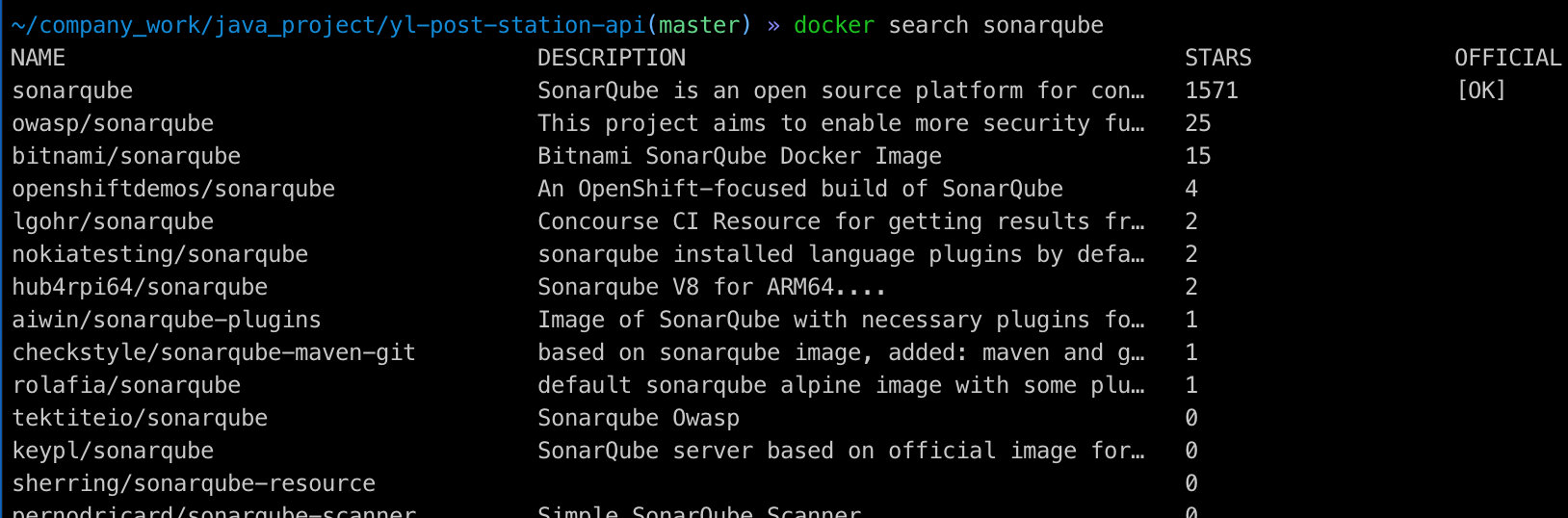The image size is (1568, 518).
Task: Select 'bitnami/sonarqube' image name
Action: click(126, 157)
